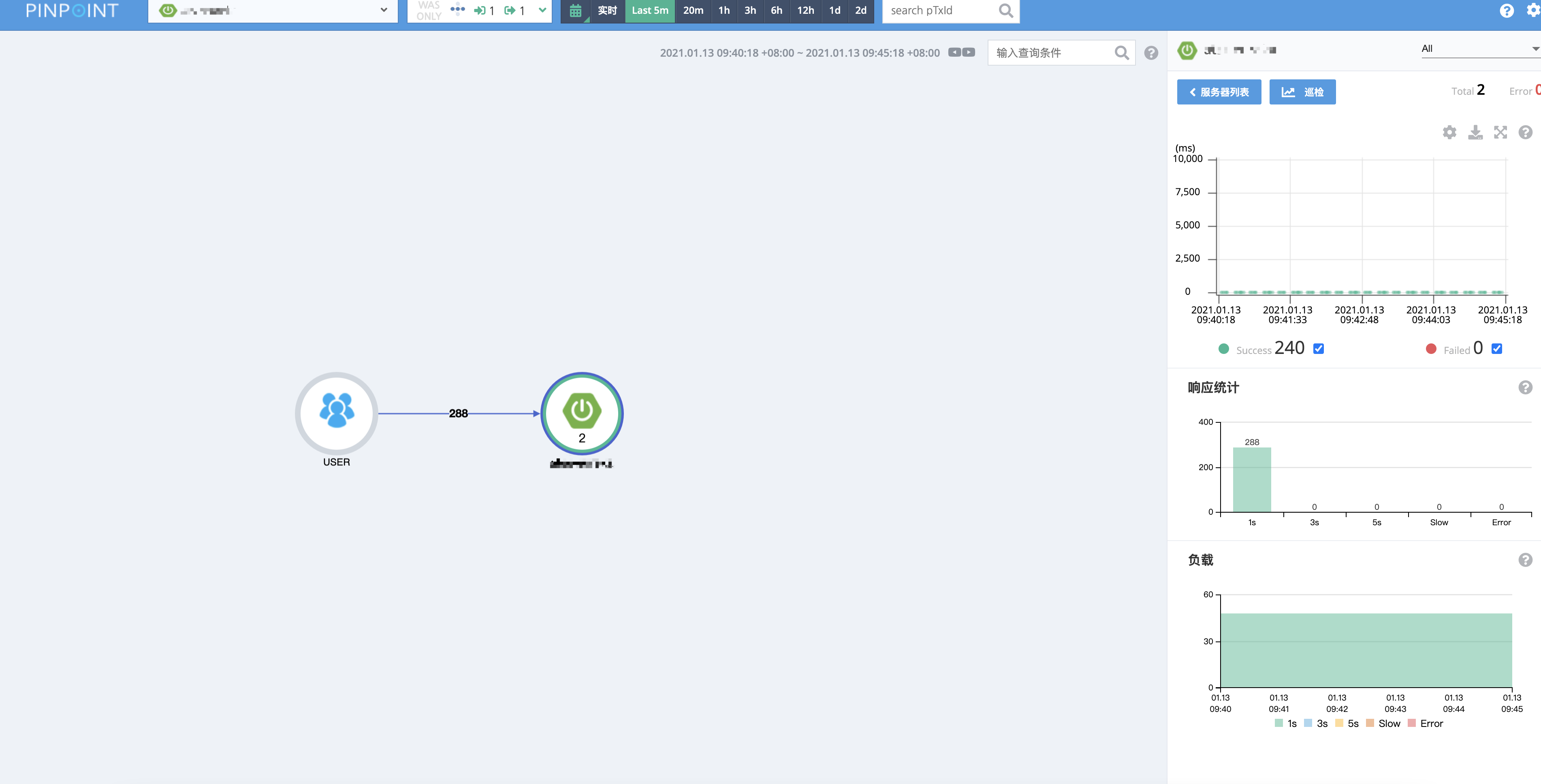Click help icon next to 响应统计
The height and width of the screenshot is (784, 1541).
[1525, 388]
